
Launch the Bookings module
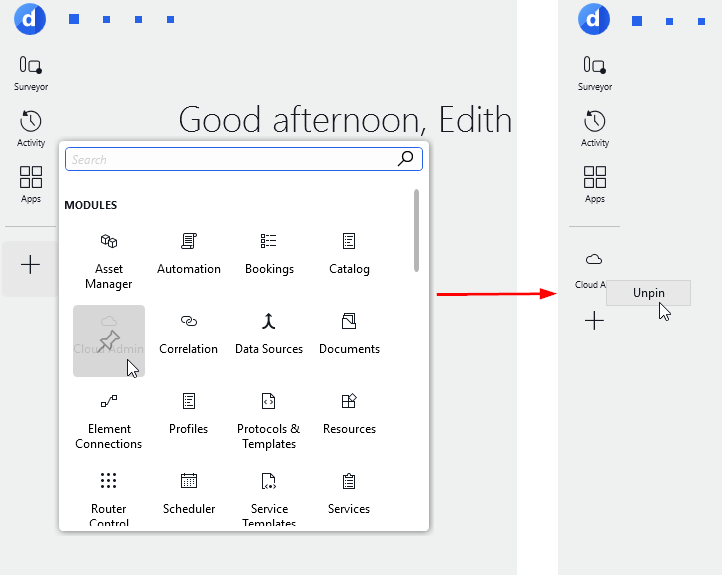[269, 253]
